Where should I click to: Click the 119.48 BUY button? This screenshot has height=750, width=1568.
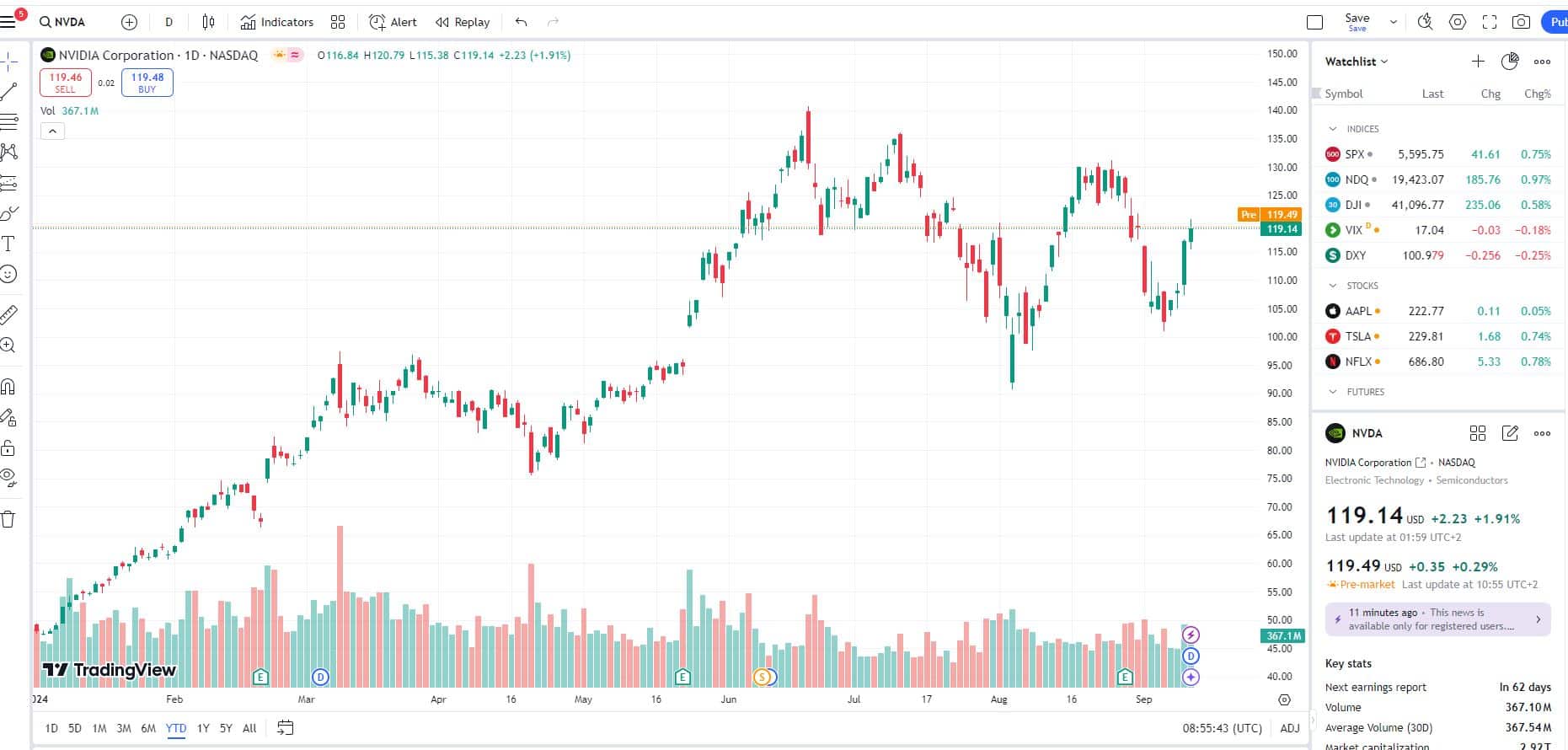(x=147, y=82)
